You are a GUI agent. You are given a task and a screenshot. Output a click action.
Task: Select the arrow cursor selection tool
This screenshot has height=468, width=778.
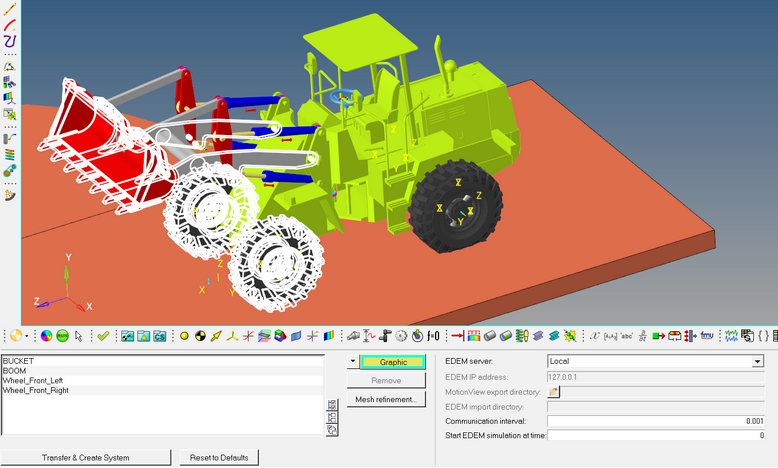tap(79, 336)
